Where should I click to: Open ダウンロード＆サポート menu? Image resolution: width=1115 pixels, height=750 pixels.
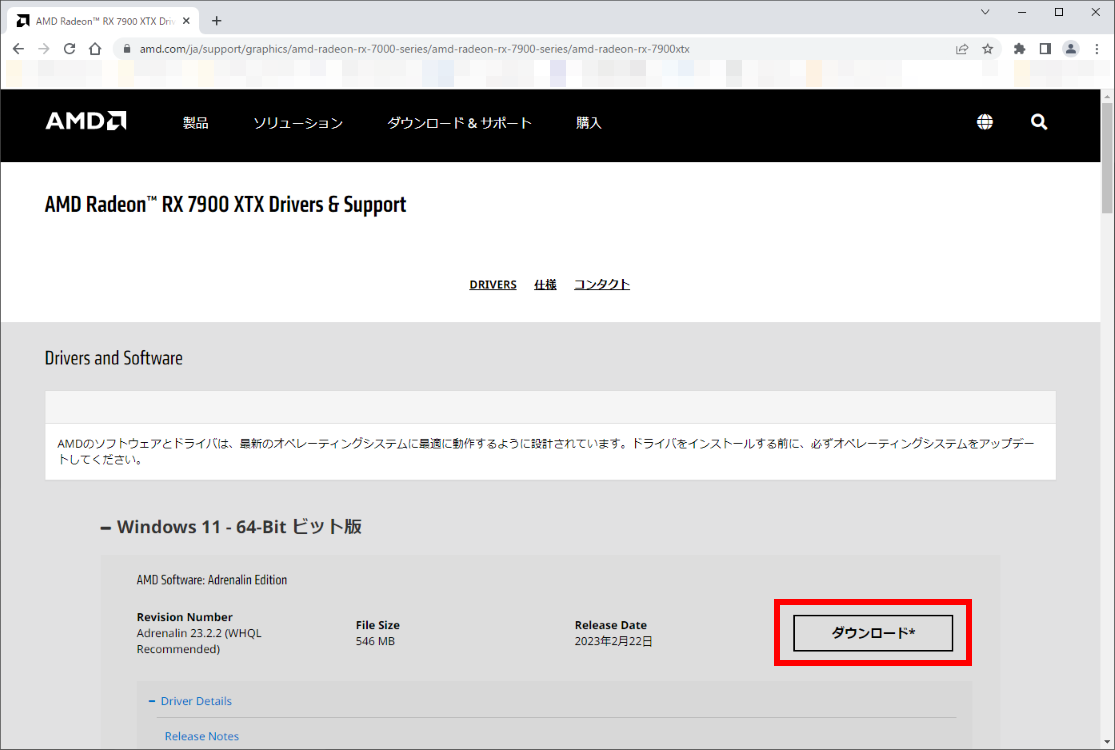point(459,123)
